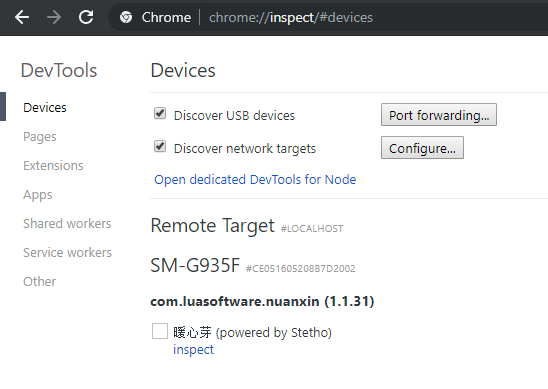Go back with the browser back arrow
Image resolution: width=548 pixels, height=389 pixels.
[22, 17]
